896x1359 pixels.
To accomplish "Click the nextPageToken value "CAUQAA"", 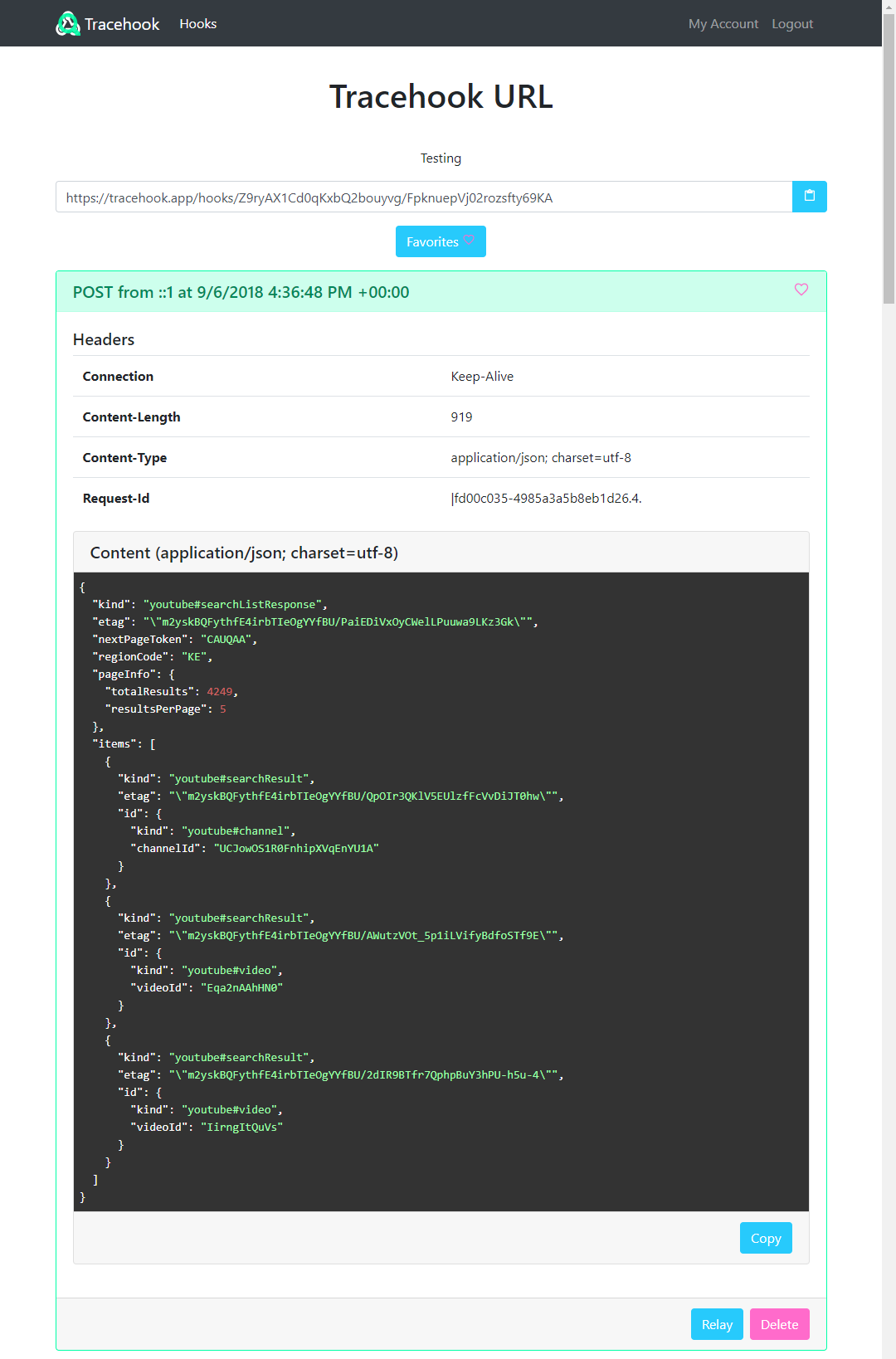I will [226, 640].
